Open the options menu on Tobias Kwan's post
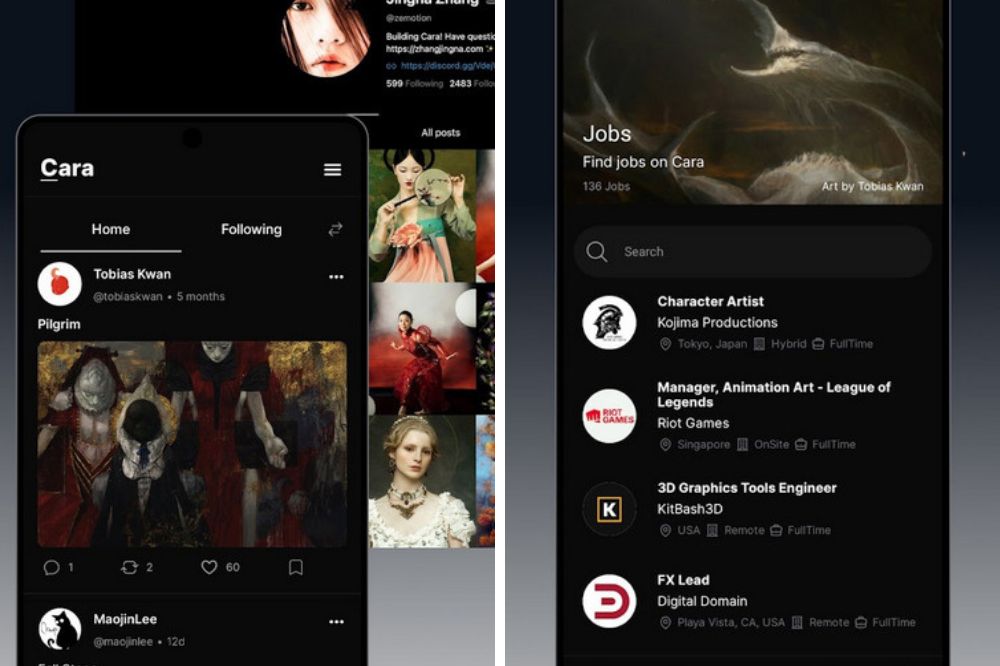Screen dimensions: 1000x666 point(336,277)
